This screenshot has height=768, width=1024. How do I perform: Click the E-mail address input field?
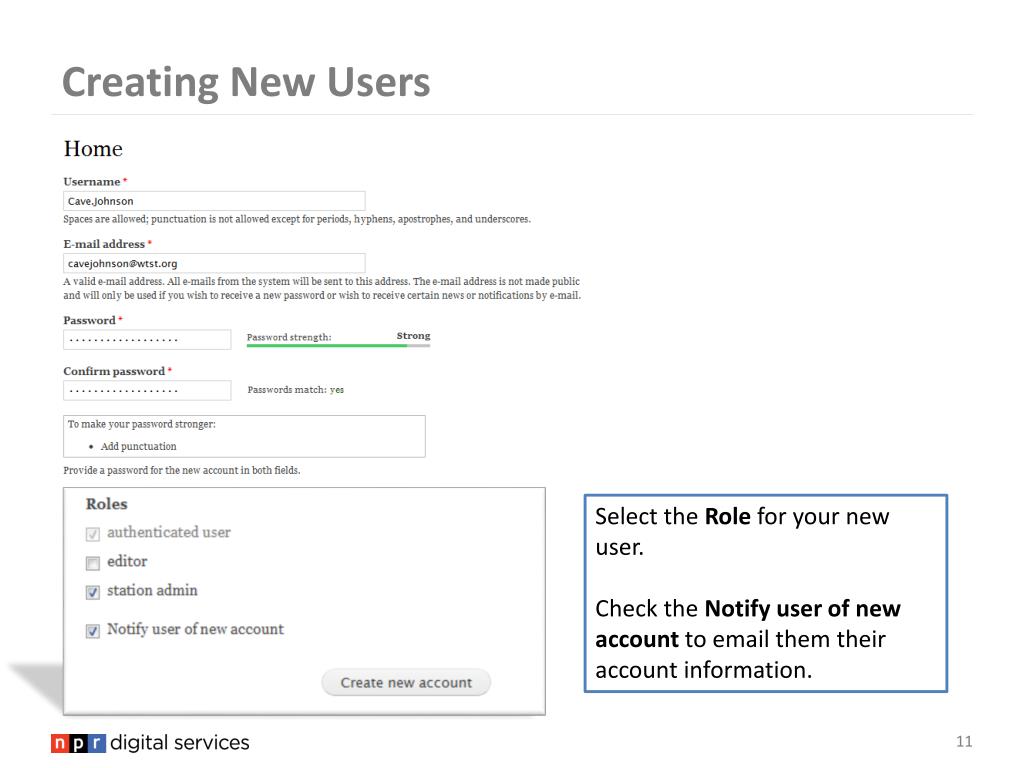[214, 263]
